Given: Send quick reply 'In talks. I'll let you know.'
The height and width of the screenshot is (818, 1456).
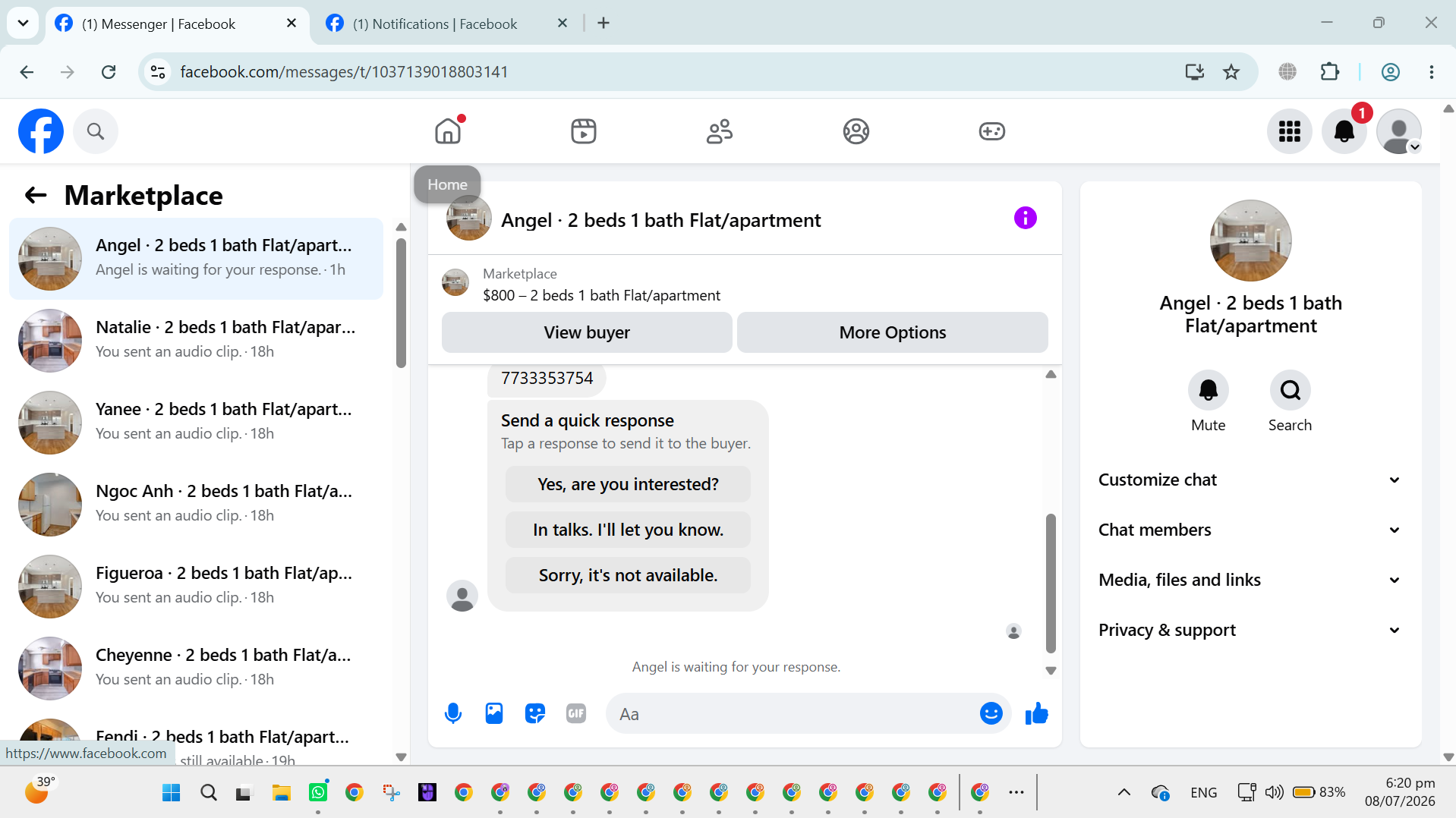Looking at the screenshot, I should tap(628, 530).
